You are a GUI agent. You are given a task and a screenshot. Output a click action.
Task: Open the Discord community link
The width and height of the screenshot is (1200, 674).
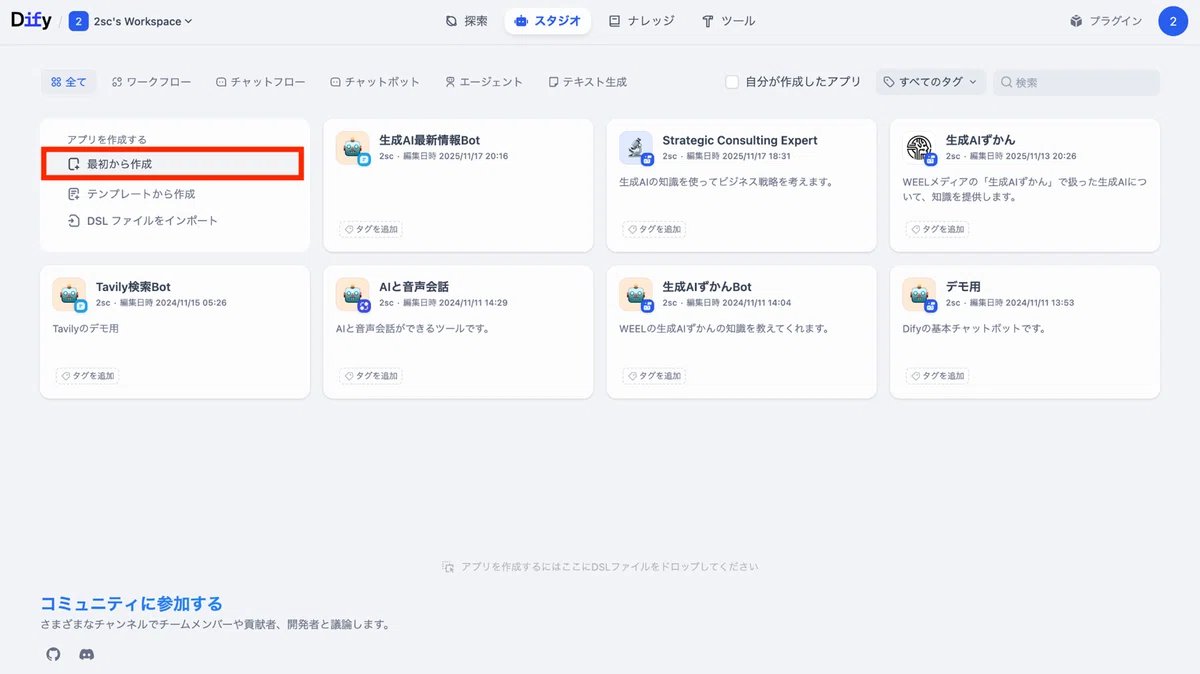pos(87,654)
